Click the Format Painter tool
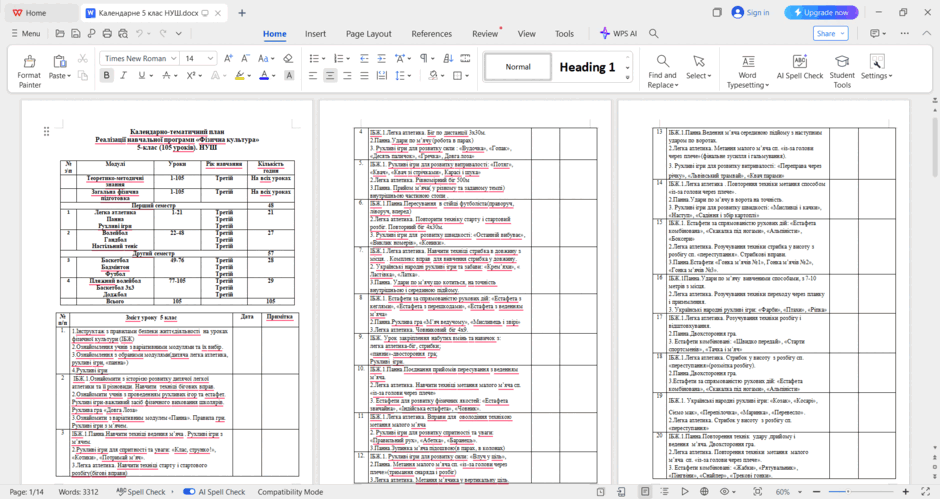This screenshot has height=499, width=940. [29, 71]
